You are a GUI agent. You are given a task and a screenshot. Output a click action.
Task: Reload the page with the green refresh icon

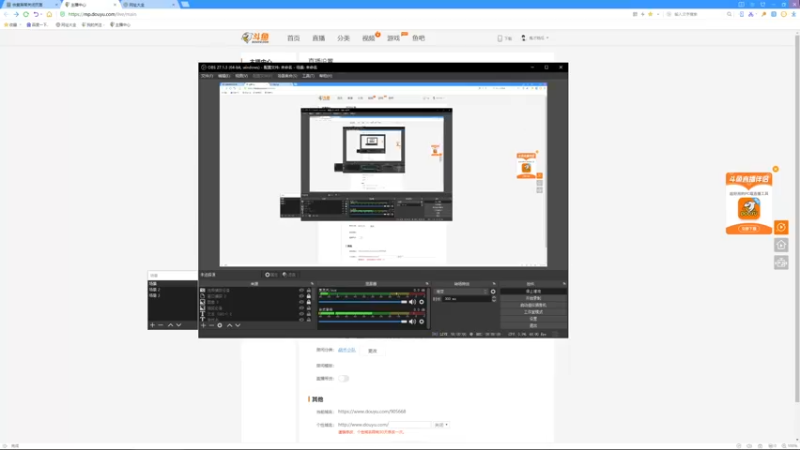tap(26, 14)
